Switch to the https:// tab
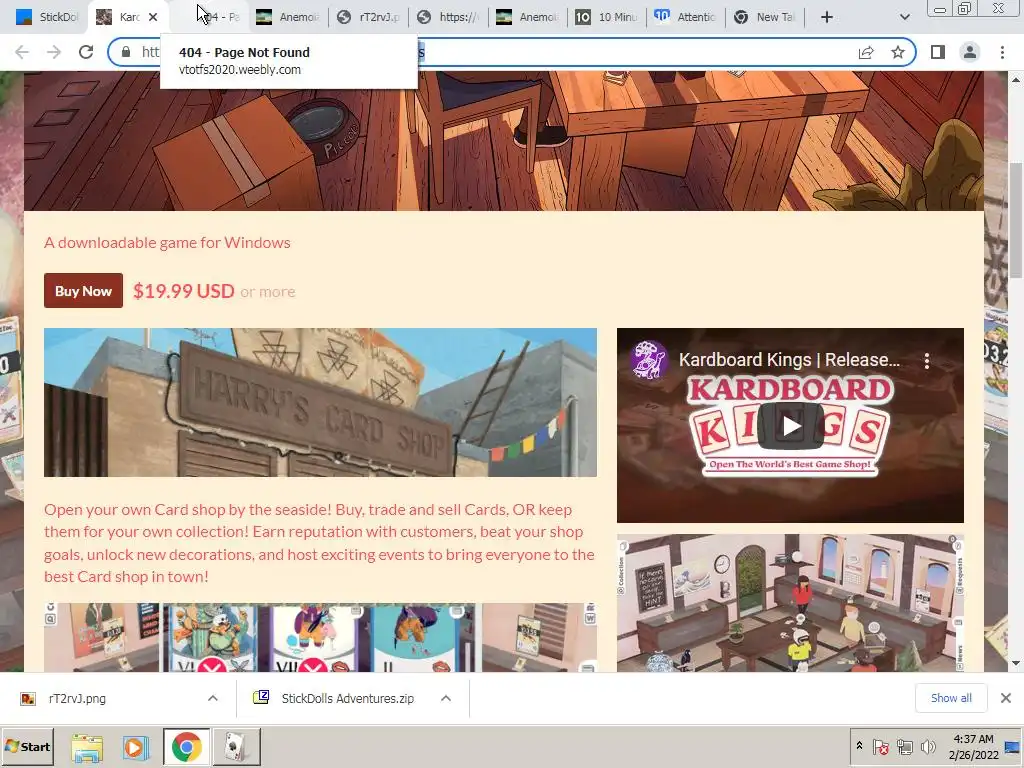Viewport: 1024px width, 768px height. point(448,18)
